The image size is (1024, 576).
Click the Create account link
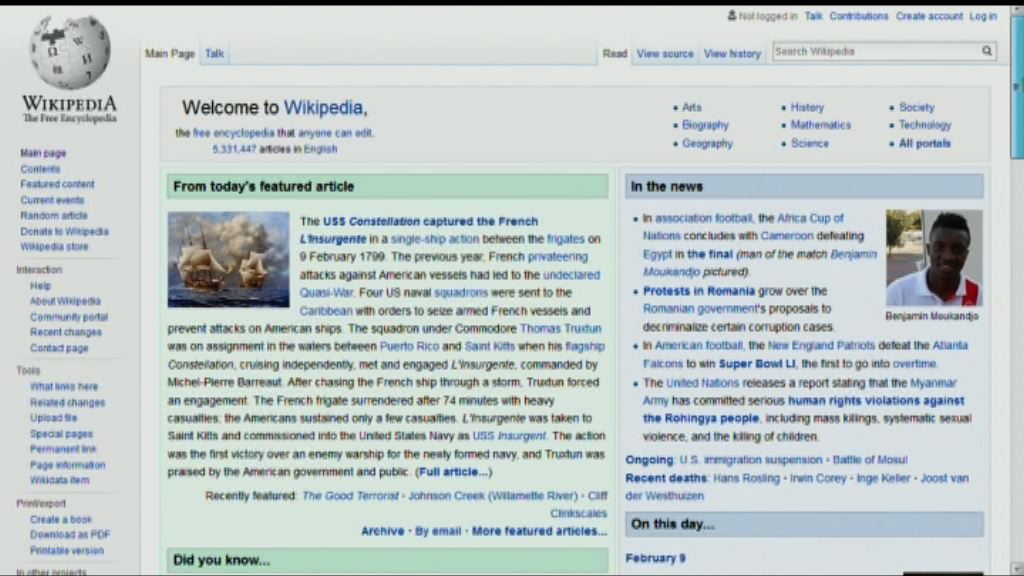pos(929,16)
